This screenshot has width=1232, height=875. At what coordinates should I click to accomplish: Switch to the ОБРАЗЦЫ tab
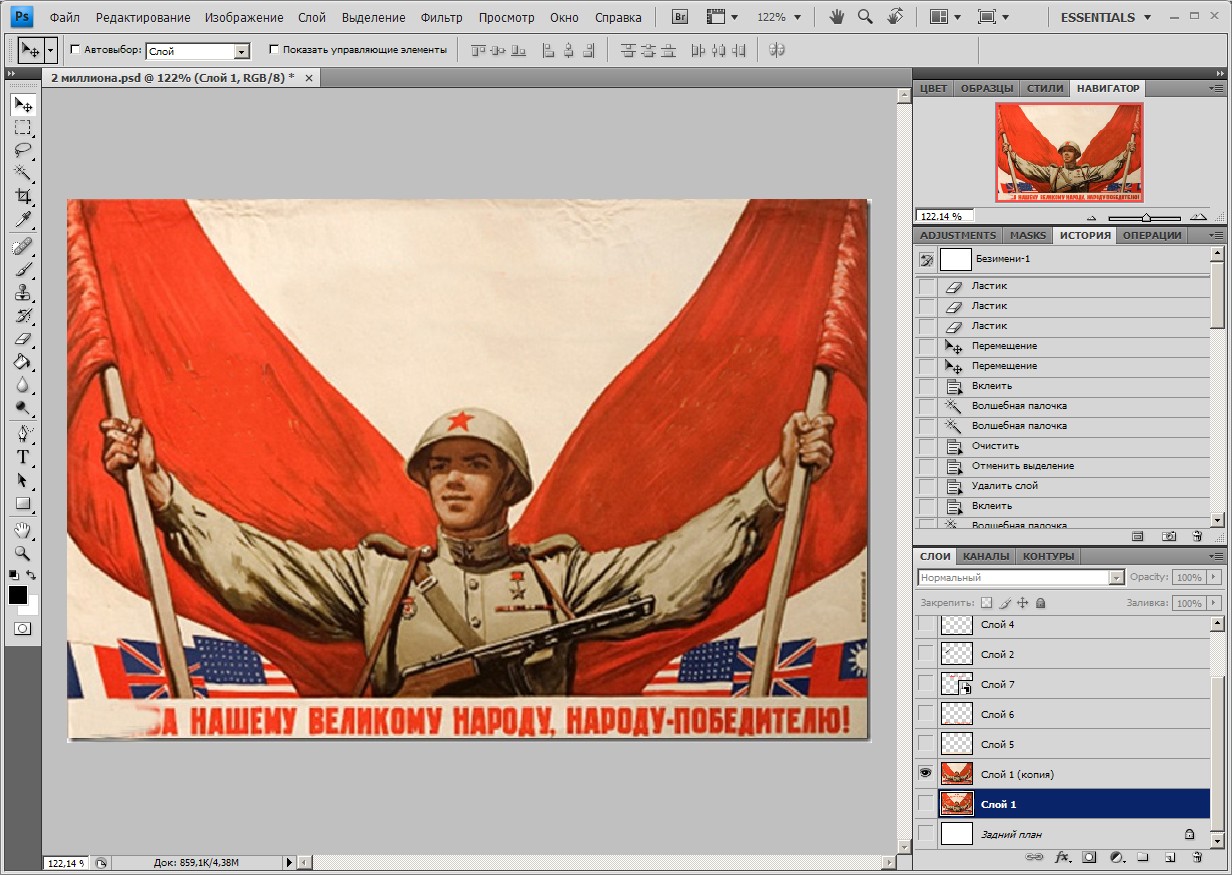pos(987,88)
